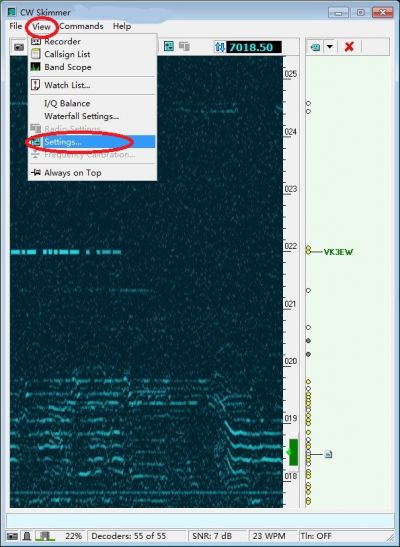
Task: Open Callsign List from the menu
Action: (x=67, y=54)
